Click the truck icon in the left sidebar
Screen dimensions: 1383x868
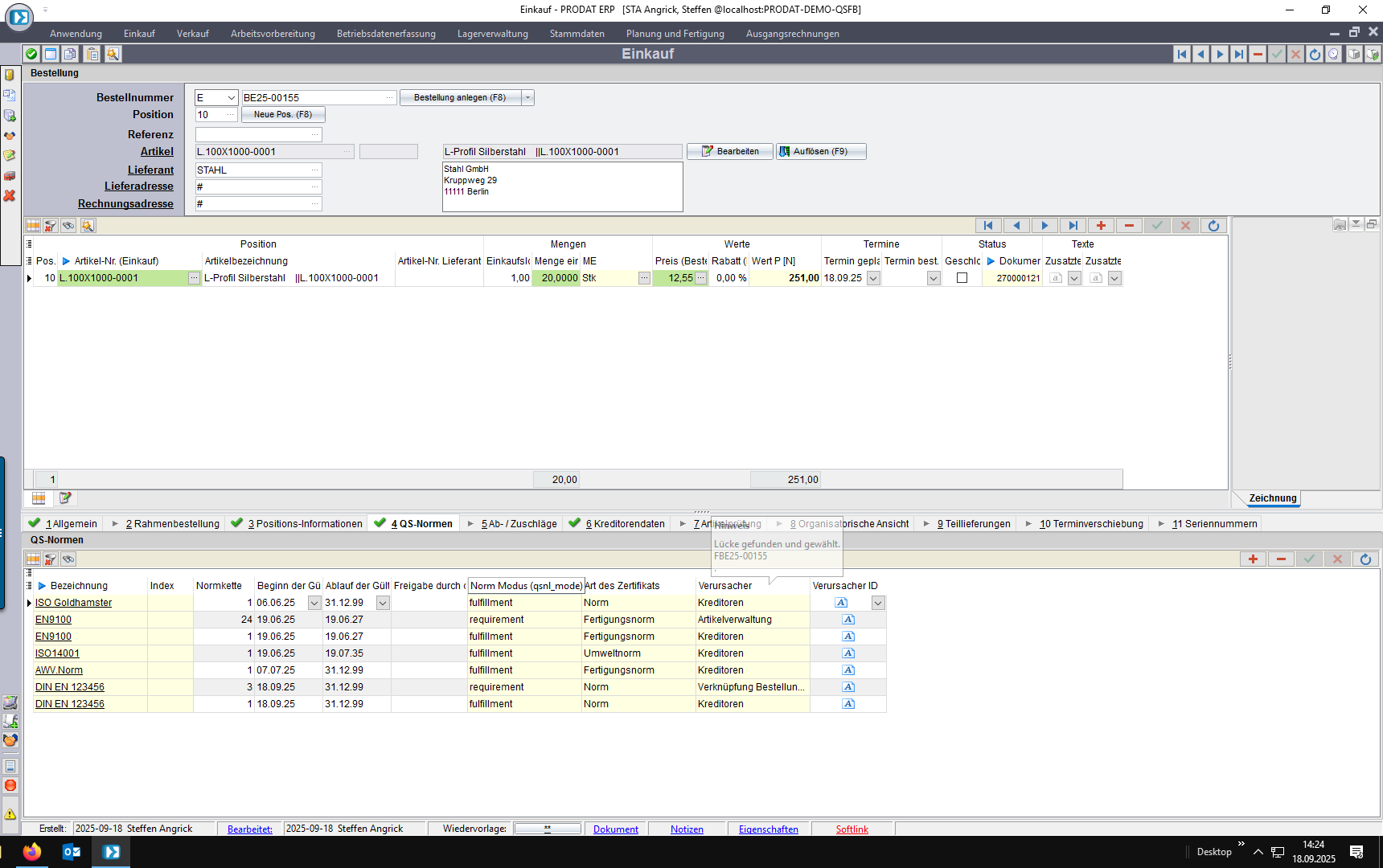[10, 176]
